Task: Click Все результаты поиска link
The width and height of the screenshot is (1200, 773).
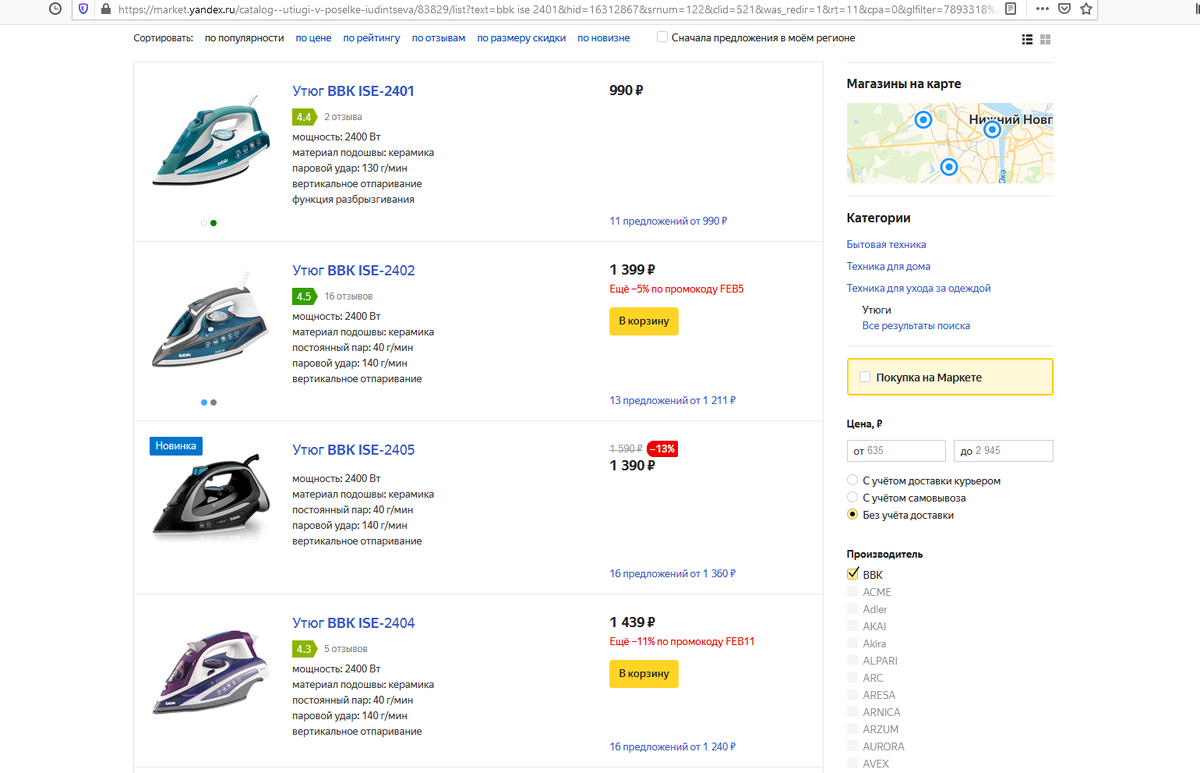Action: coord(916,326)
